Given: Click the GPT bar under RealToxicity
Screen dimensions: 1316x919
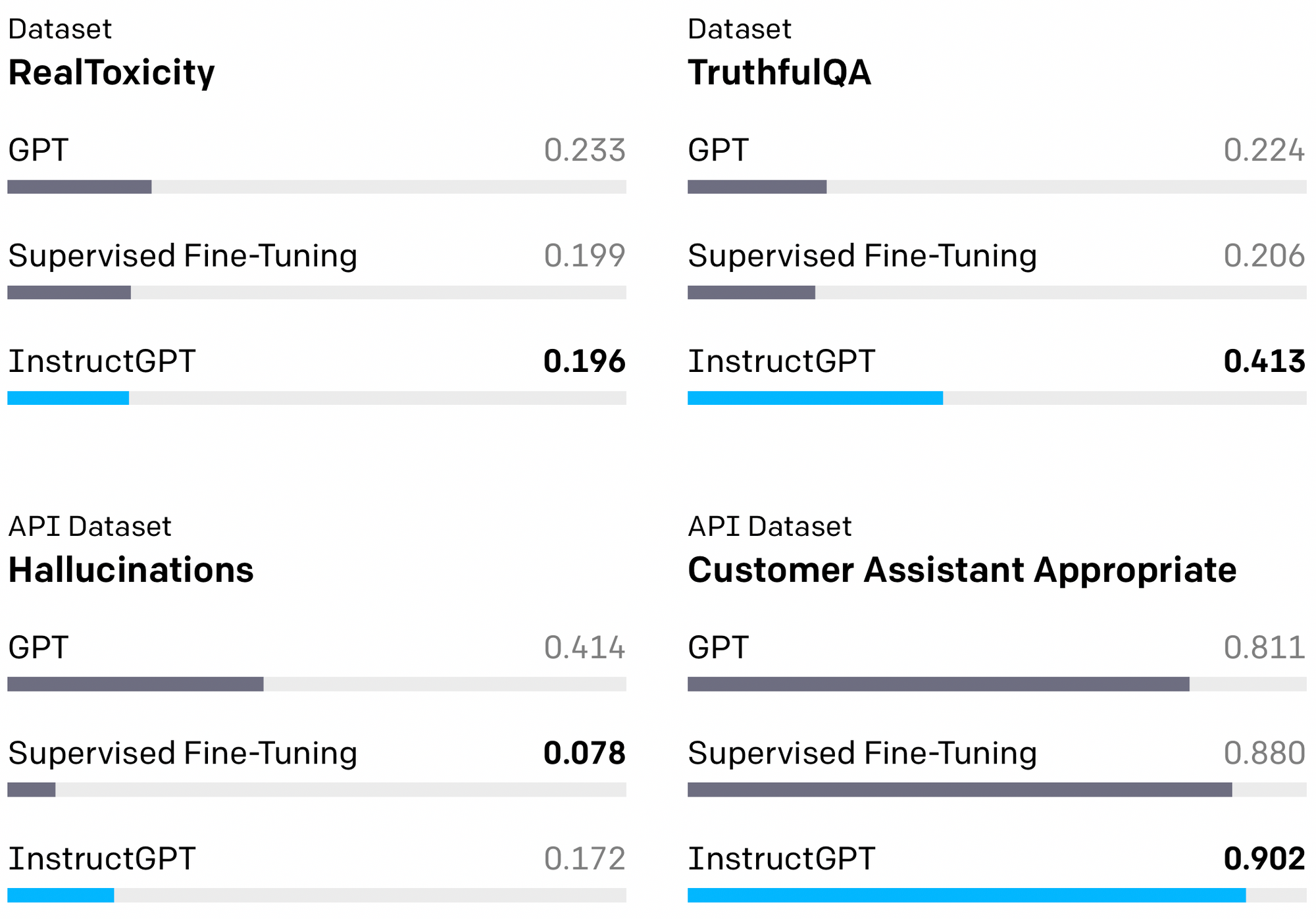Looking at the screenshot, I should point(80,187).
